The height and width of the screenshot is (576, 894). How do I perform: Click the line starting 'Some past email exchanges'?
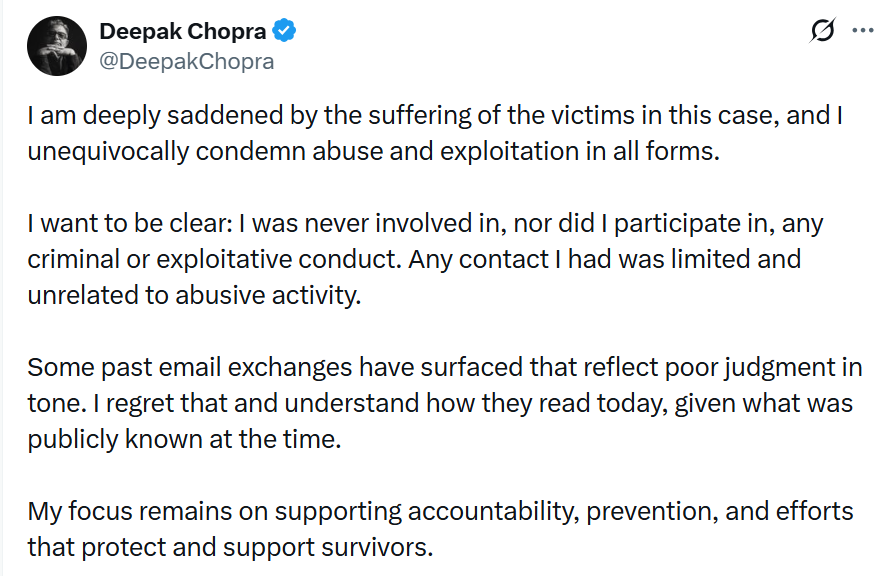pos(444,367)
